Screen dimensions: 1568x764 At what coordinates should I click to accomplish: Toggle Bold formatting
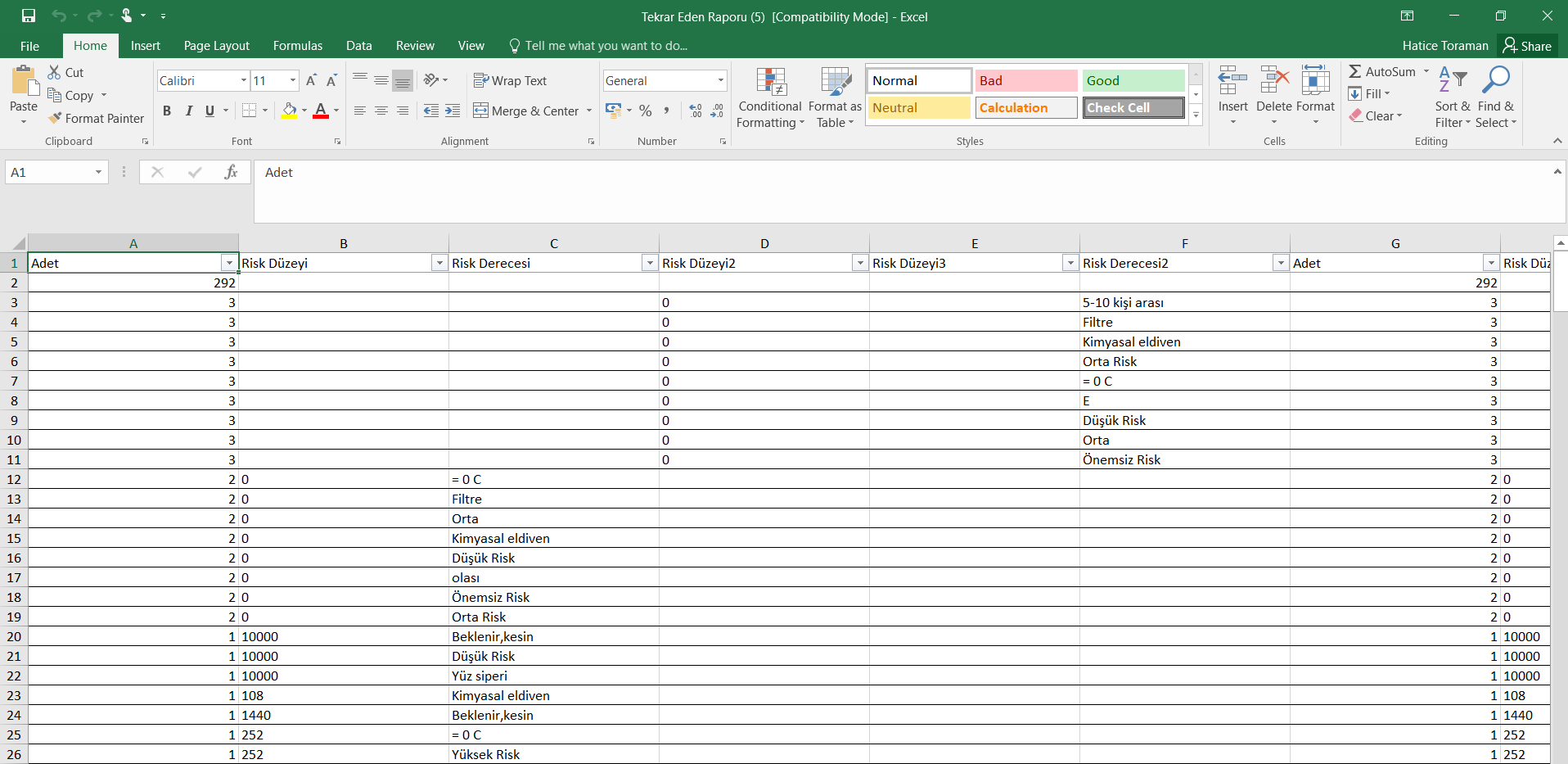click(167, 111)
